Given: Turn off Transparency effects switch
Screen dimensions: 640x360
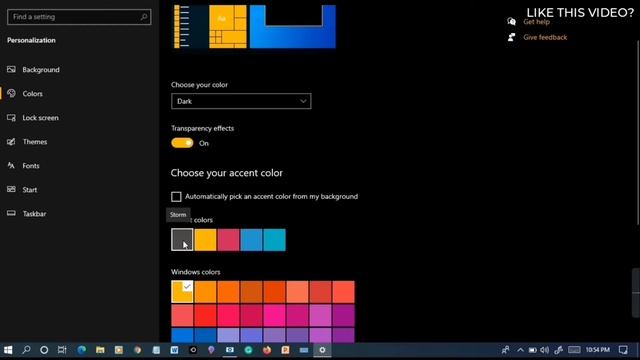Looking at the screenshot, I should tap(182, 143).
